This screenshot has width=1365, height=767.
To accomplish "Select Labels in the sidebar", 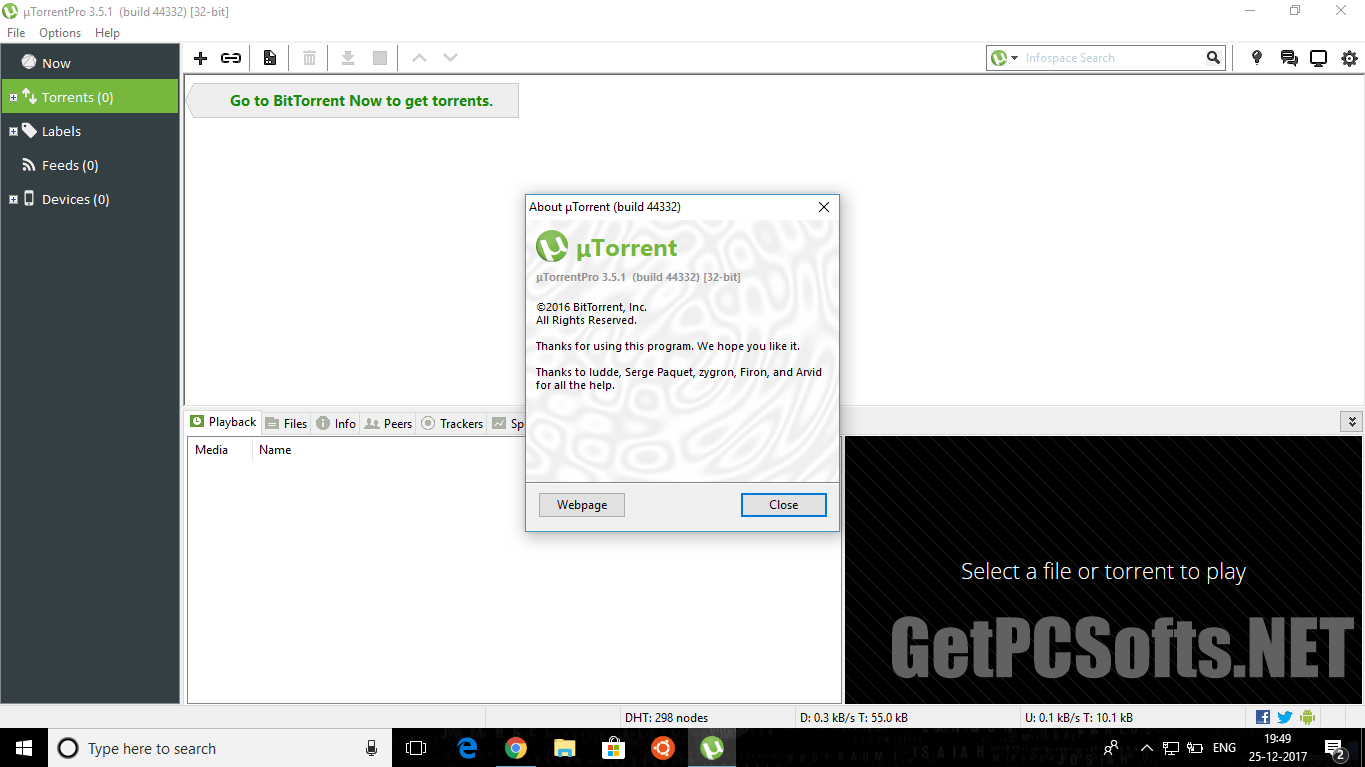I will click(90, 131).
